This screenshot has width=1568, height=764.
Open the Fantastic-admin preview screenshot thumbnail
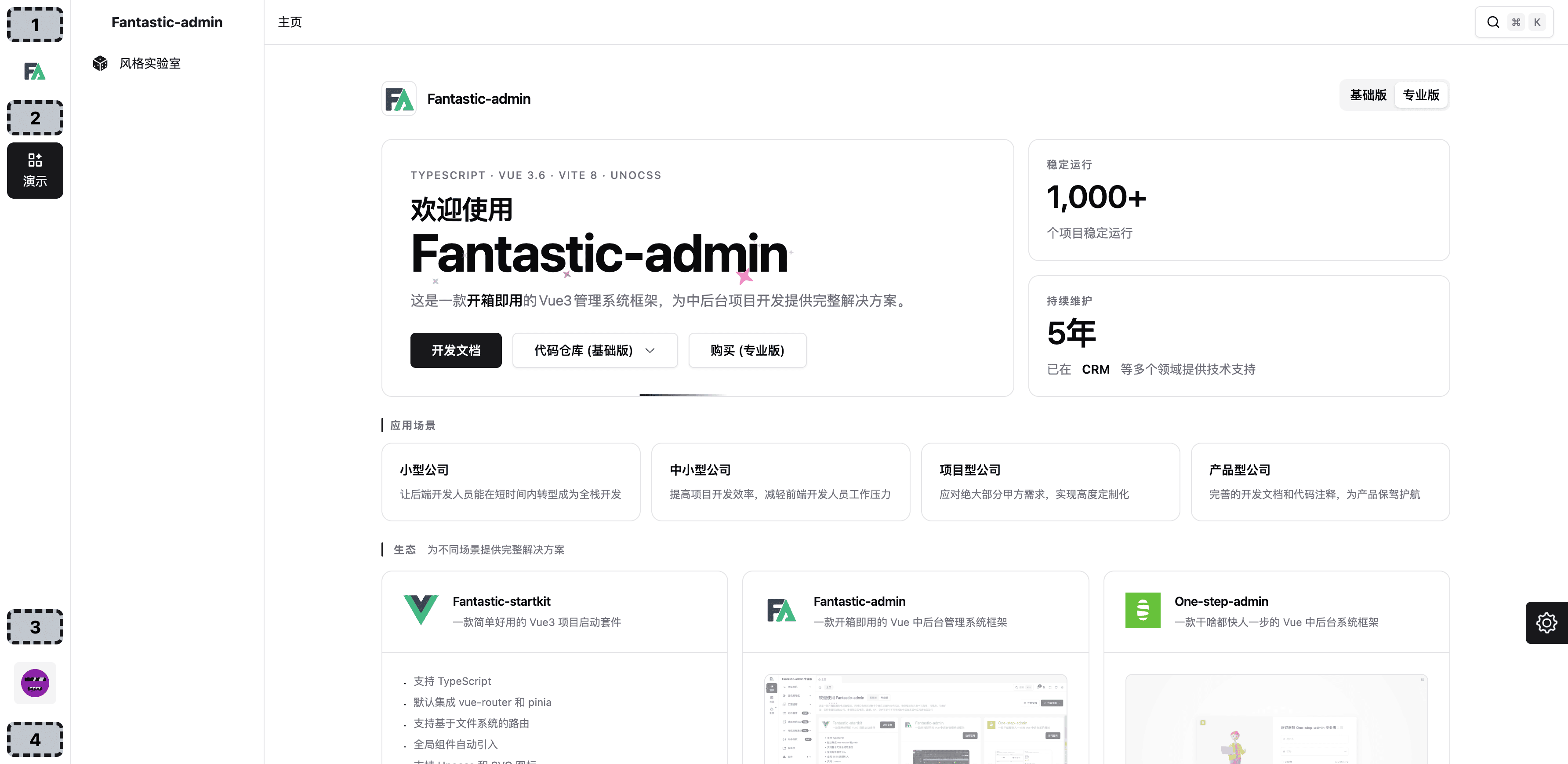pyautogui.click(x=915, y=719)
